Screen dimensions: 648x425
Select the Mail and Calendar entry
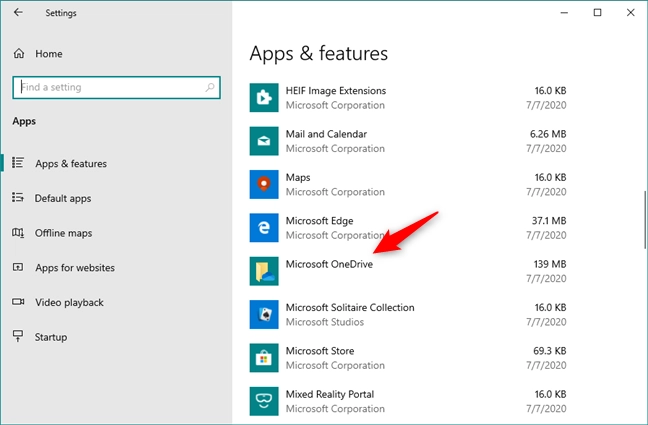coord(408,141)
